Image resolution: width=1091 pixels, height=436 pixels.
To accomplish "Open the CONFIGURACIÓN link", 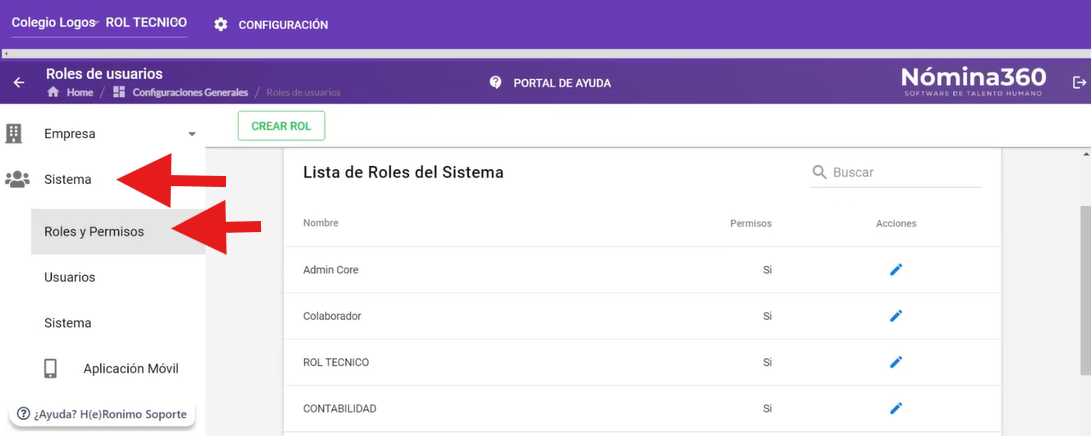I will click(x=283, y=25).
